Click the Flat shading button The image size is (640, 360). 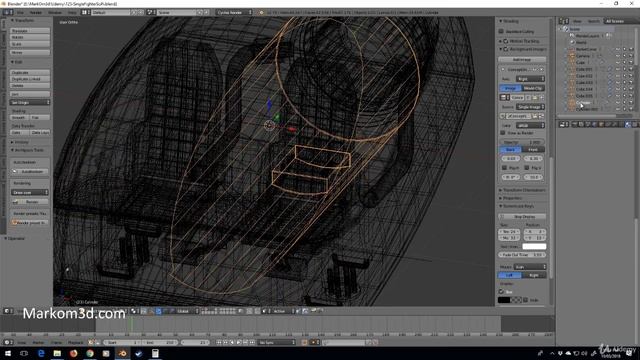[40, 118]
